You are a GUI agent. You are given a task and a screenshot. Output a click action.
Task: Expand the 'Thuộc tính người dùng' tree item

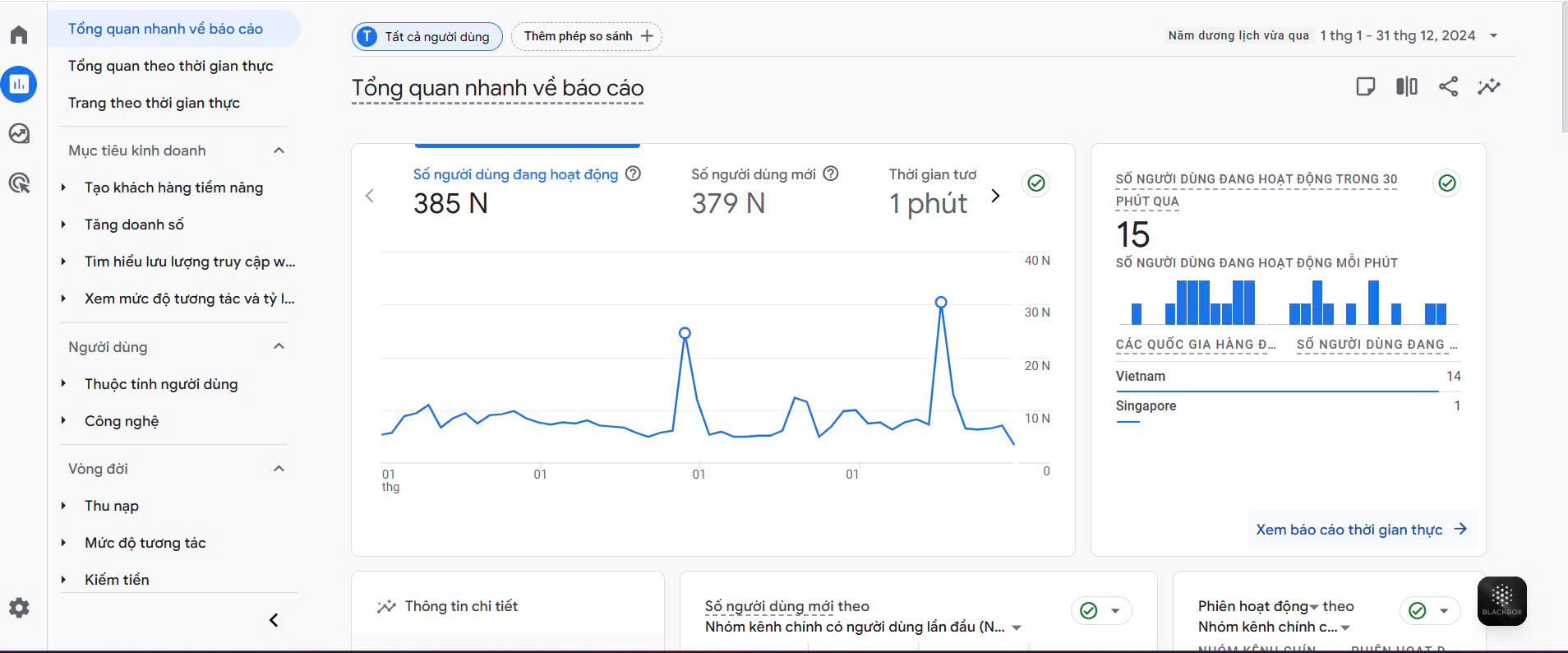64,384
